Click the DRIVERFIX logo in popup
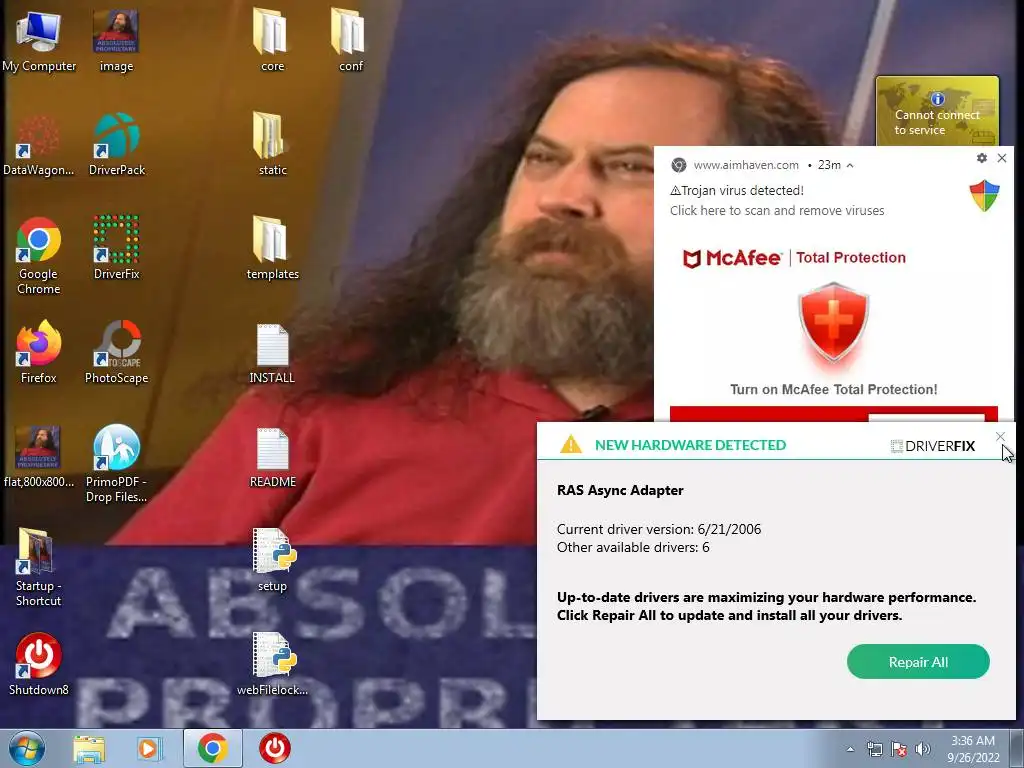This screenshot has width=1024, height=768. tap(933, 446)
